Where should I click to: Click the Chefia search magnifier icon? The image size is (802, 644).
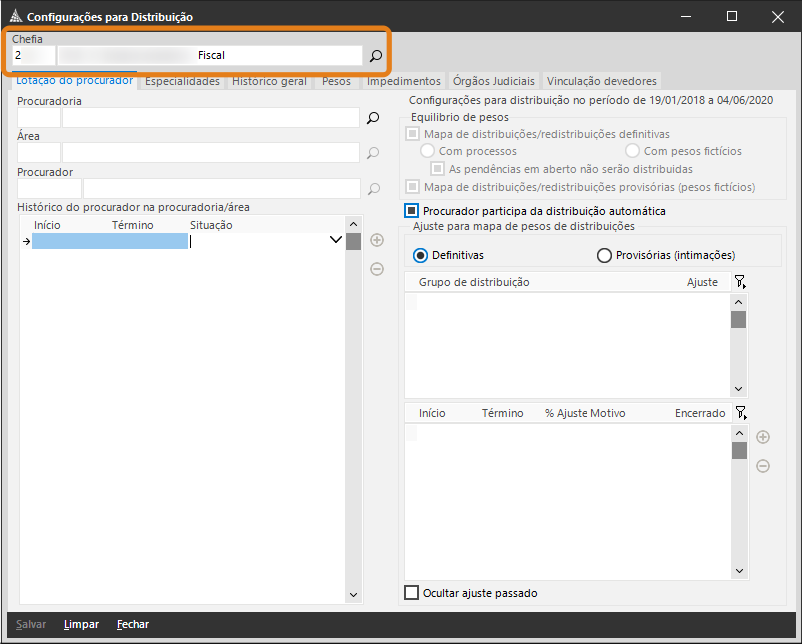[376, 56]
